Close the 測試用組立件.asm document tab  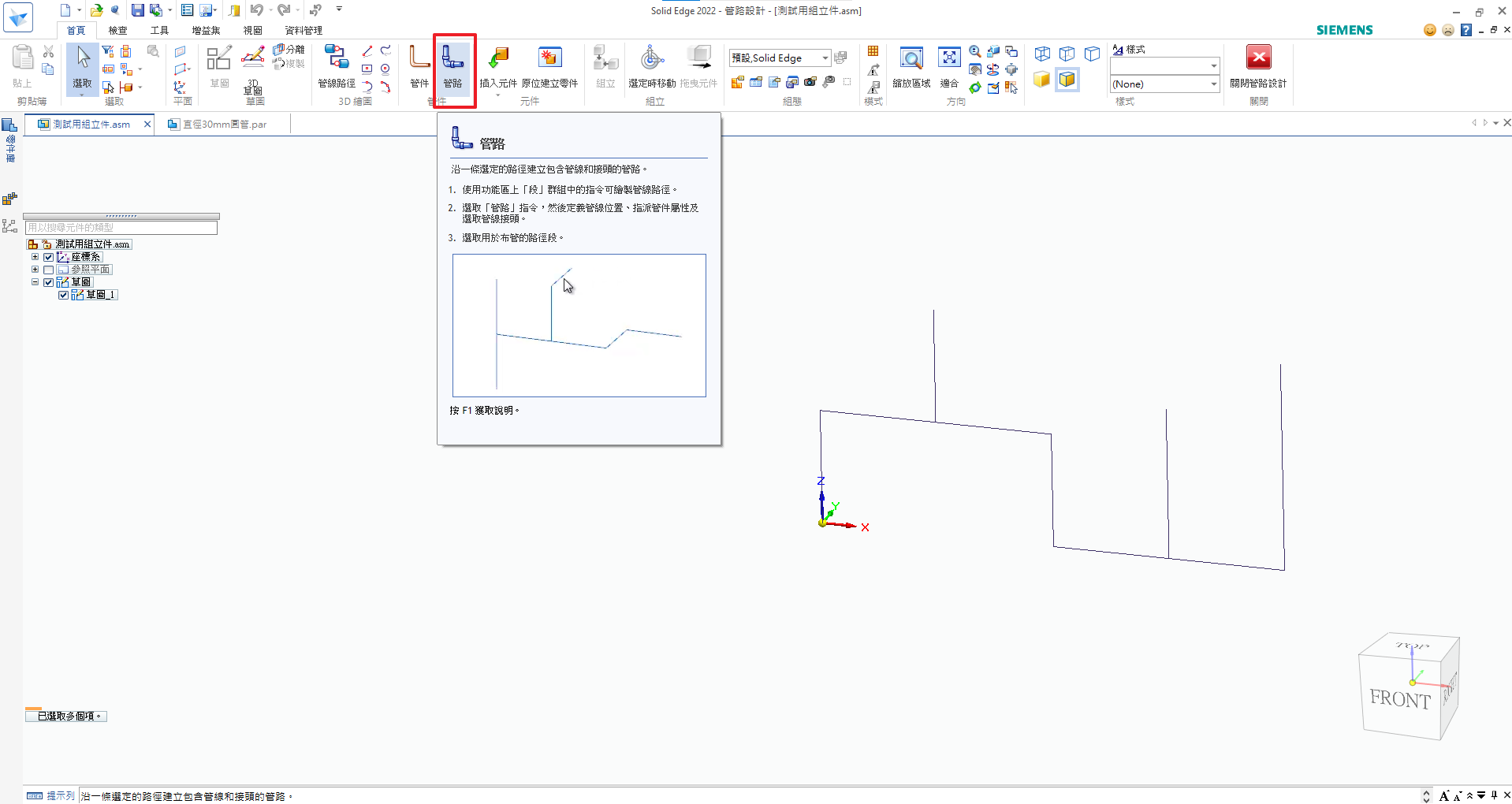[x=147, y=125]
